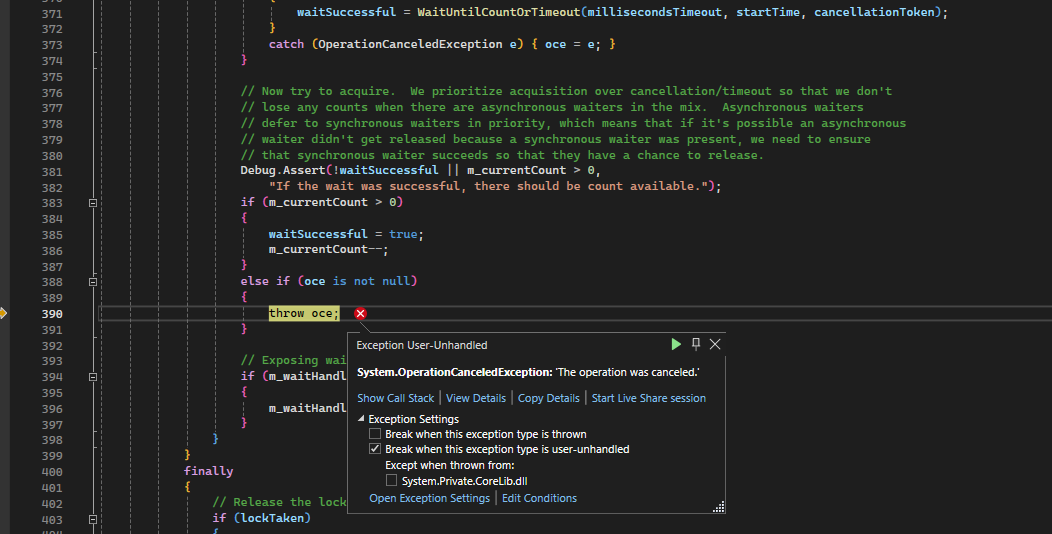This screenshot has width=1052, height=534.
Task: Click line number 390
Action: 52,314
